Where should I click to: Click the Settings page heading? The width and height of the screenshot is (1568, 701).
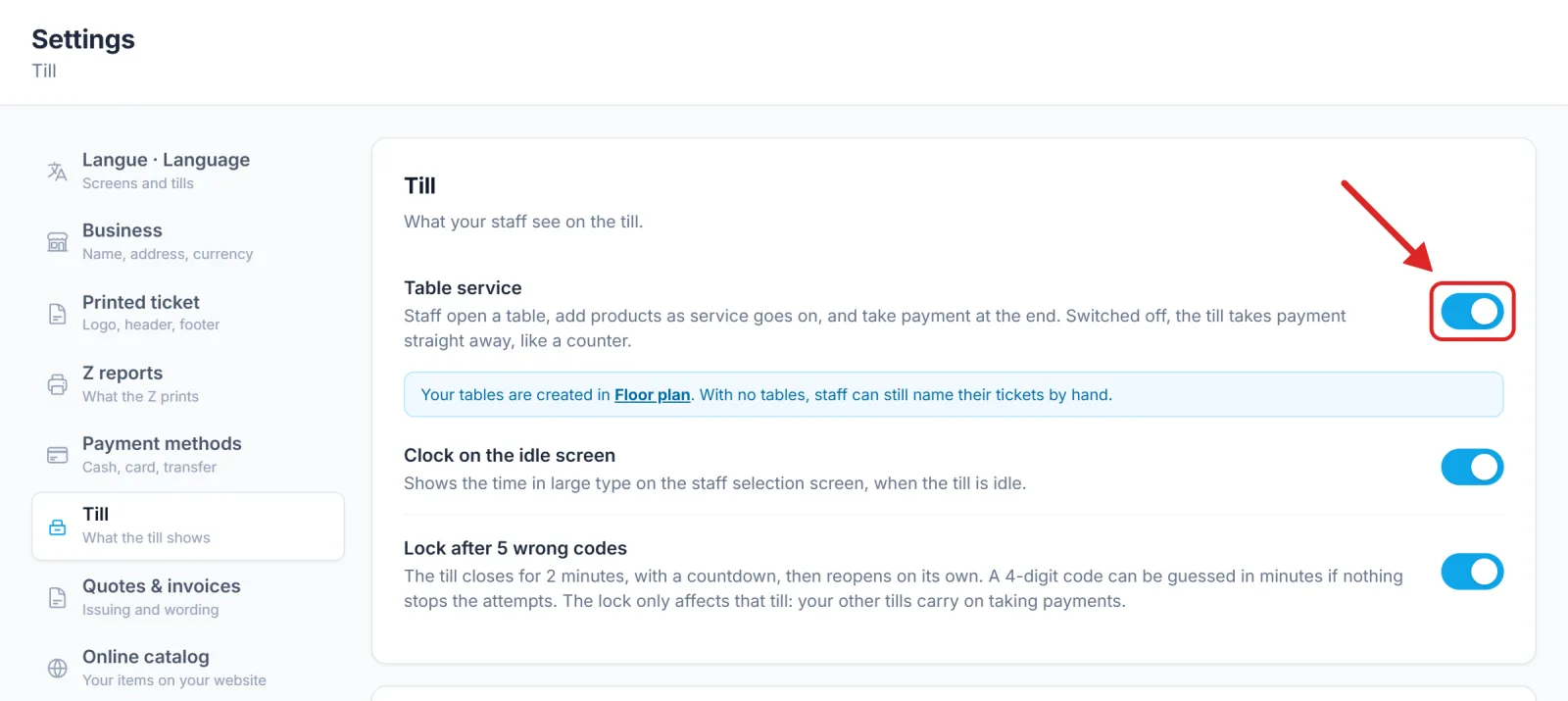click(83, 39)
